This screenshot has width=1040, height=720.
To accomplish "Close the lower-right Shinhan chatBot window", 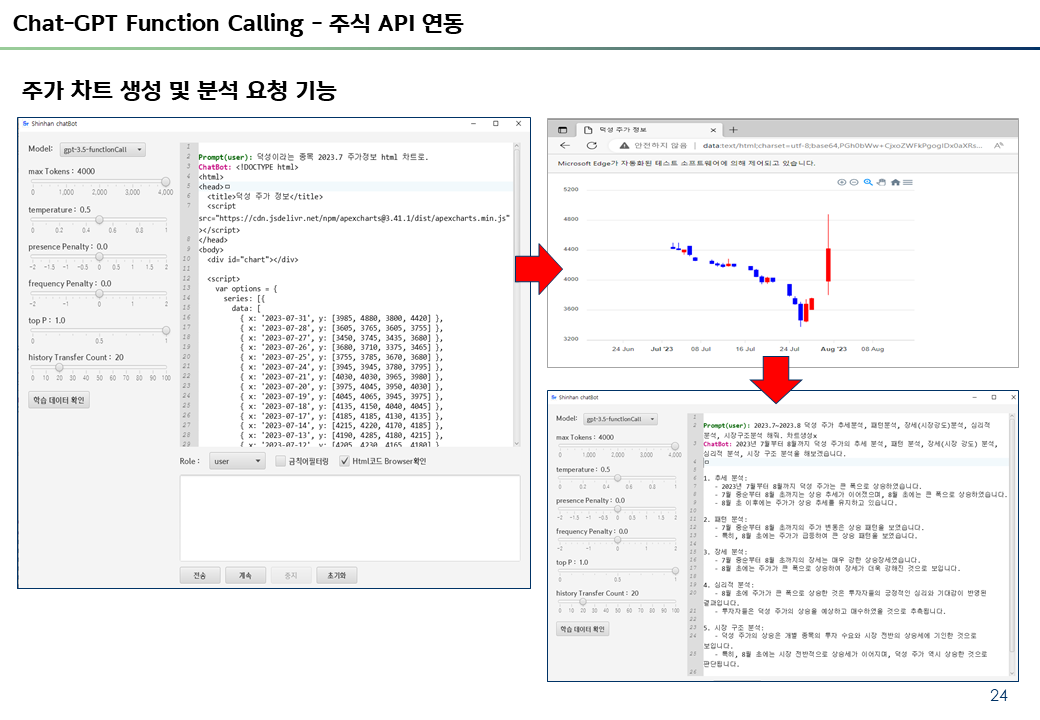I will 1013,397.
